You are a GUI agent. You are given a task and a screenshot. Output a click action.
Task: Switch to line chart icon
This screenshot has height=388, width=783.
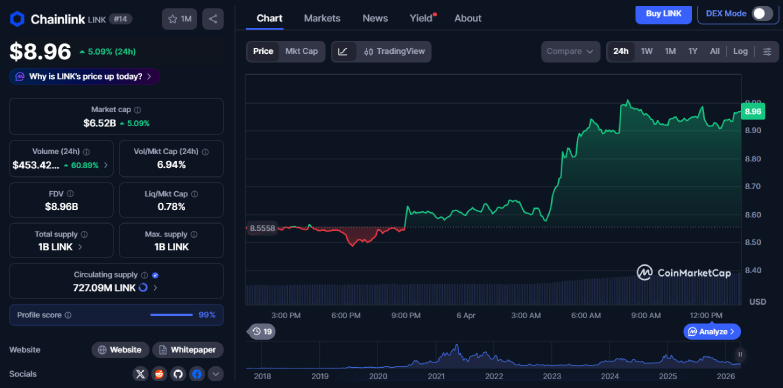click(x=344, y=51)
